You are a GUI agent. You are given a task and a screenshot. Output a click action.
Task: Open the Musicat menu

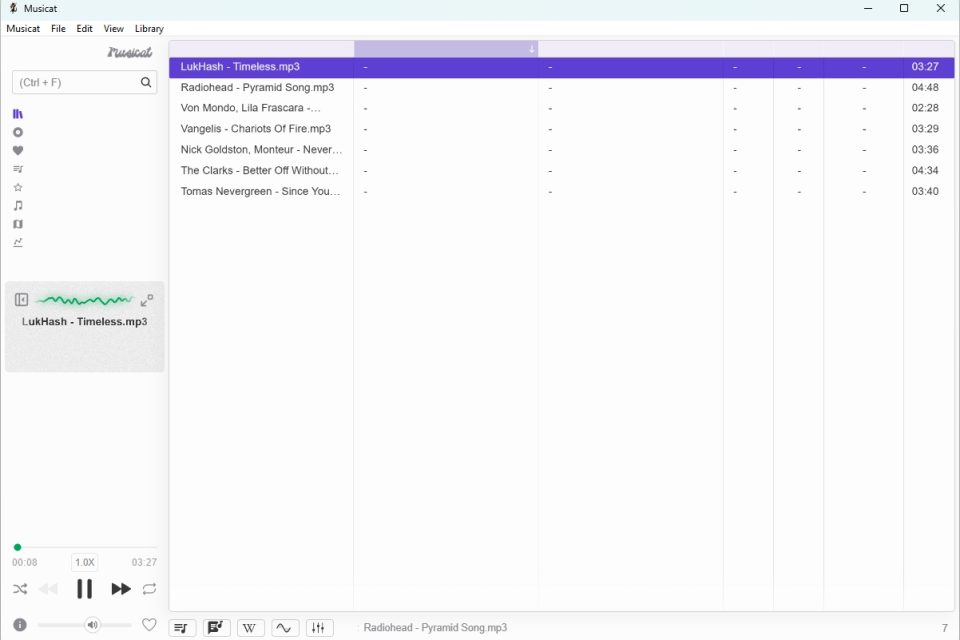pyautogui.click(x=23, y=29)
